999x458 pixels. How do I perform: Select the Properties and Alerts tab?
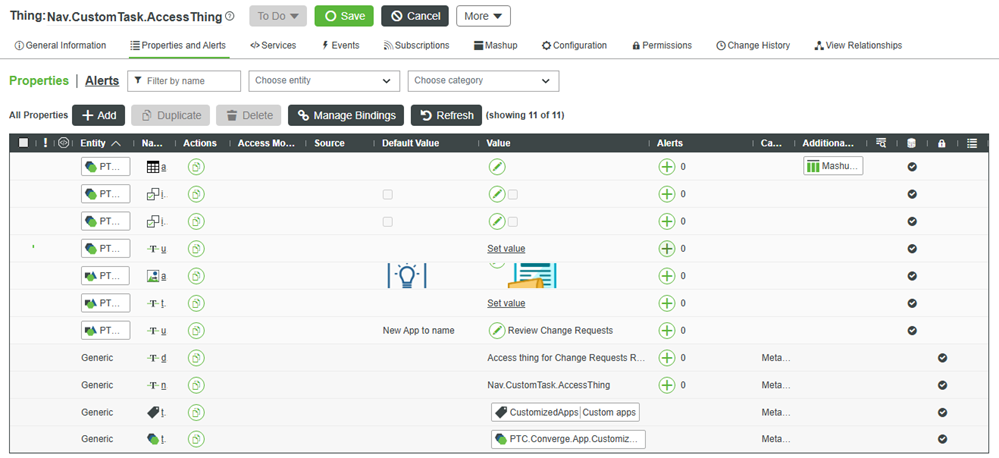(178, 45)
